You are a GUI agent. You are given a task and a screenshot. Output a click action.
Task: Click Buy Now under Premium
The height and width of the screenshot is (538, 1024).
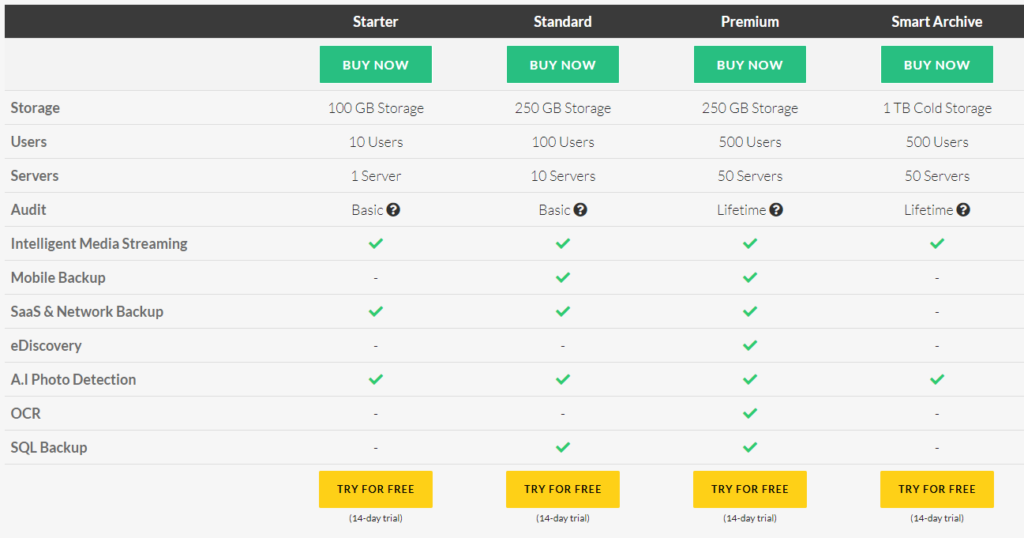click(x=750, y=65)
